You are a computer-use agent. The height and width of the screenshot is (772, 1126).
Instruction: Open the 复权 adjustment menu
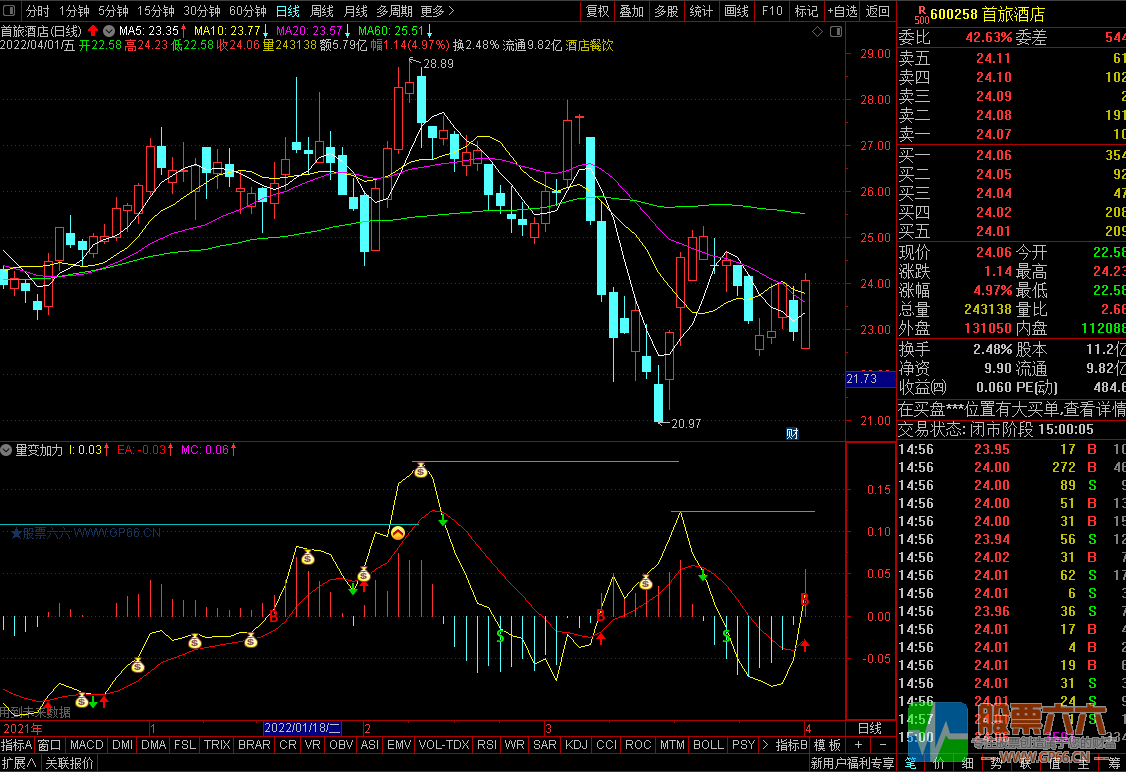(597, 11)
